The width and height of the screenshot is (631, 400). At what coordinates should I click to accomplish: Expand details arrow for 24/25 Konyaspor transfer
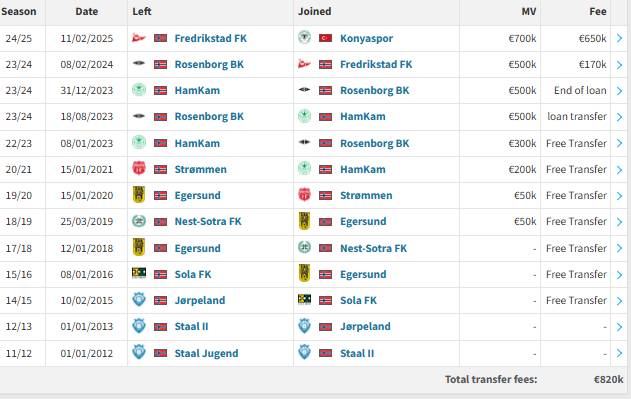620,38
